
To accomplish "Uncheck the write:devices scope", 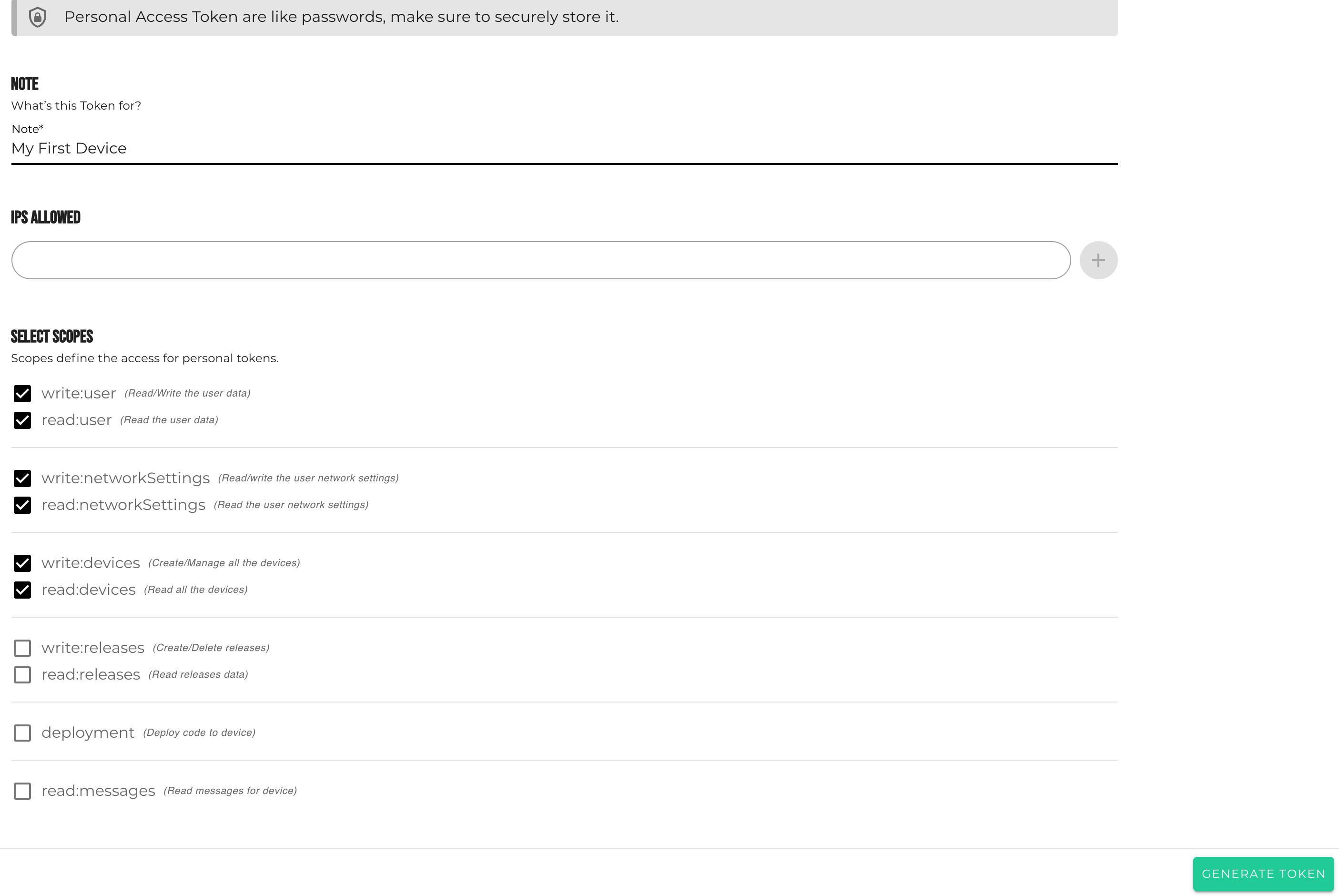I will point(22,563).
